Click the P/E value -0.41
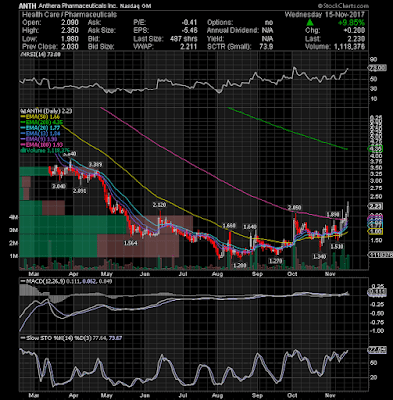This screenshot has height=400, width=393. point(189,22)
